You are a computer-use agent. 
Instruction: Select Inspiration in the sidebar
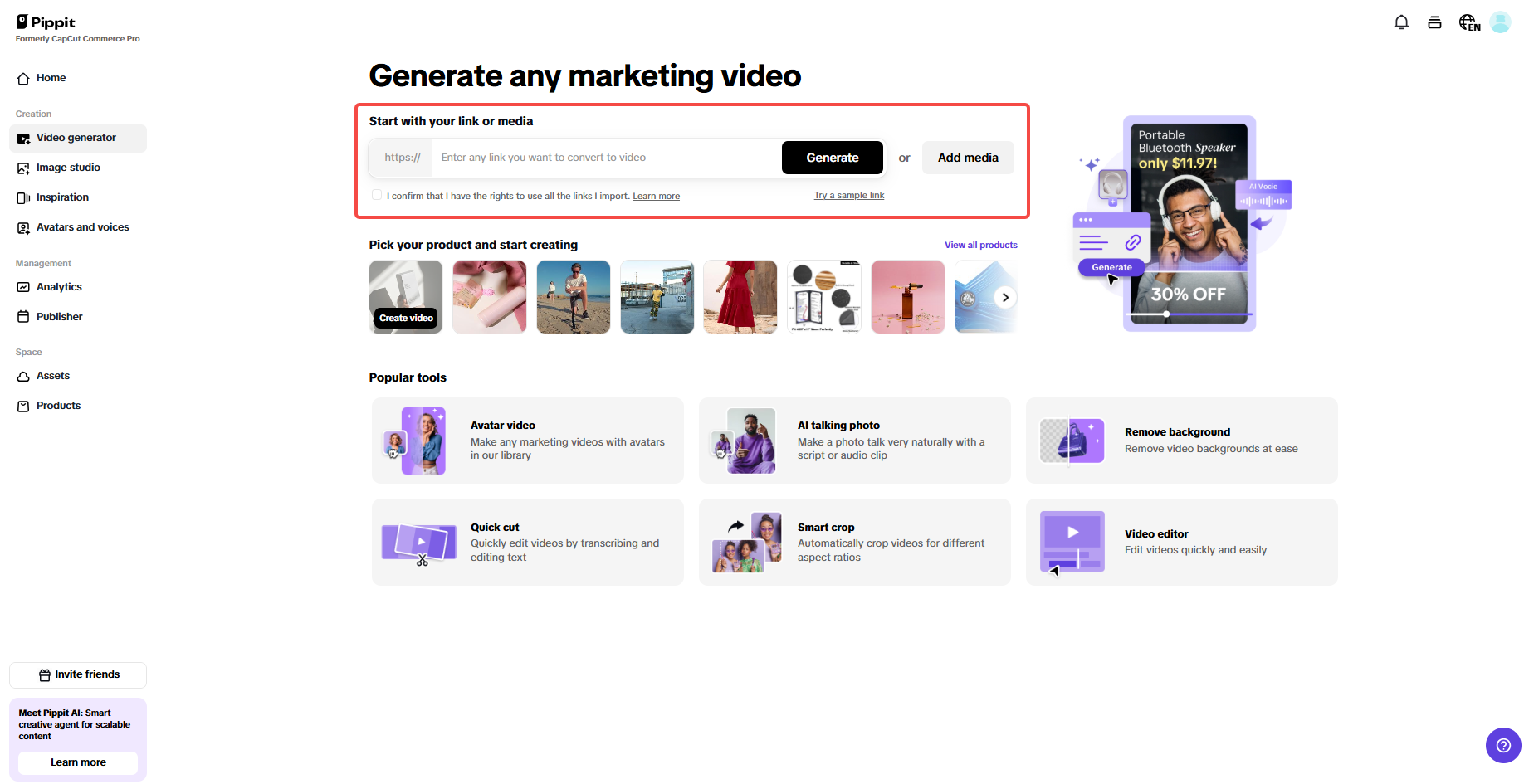coord(62,197)
